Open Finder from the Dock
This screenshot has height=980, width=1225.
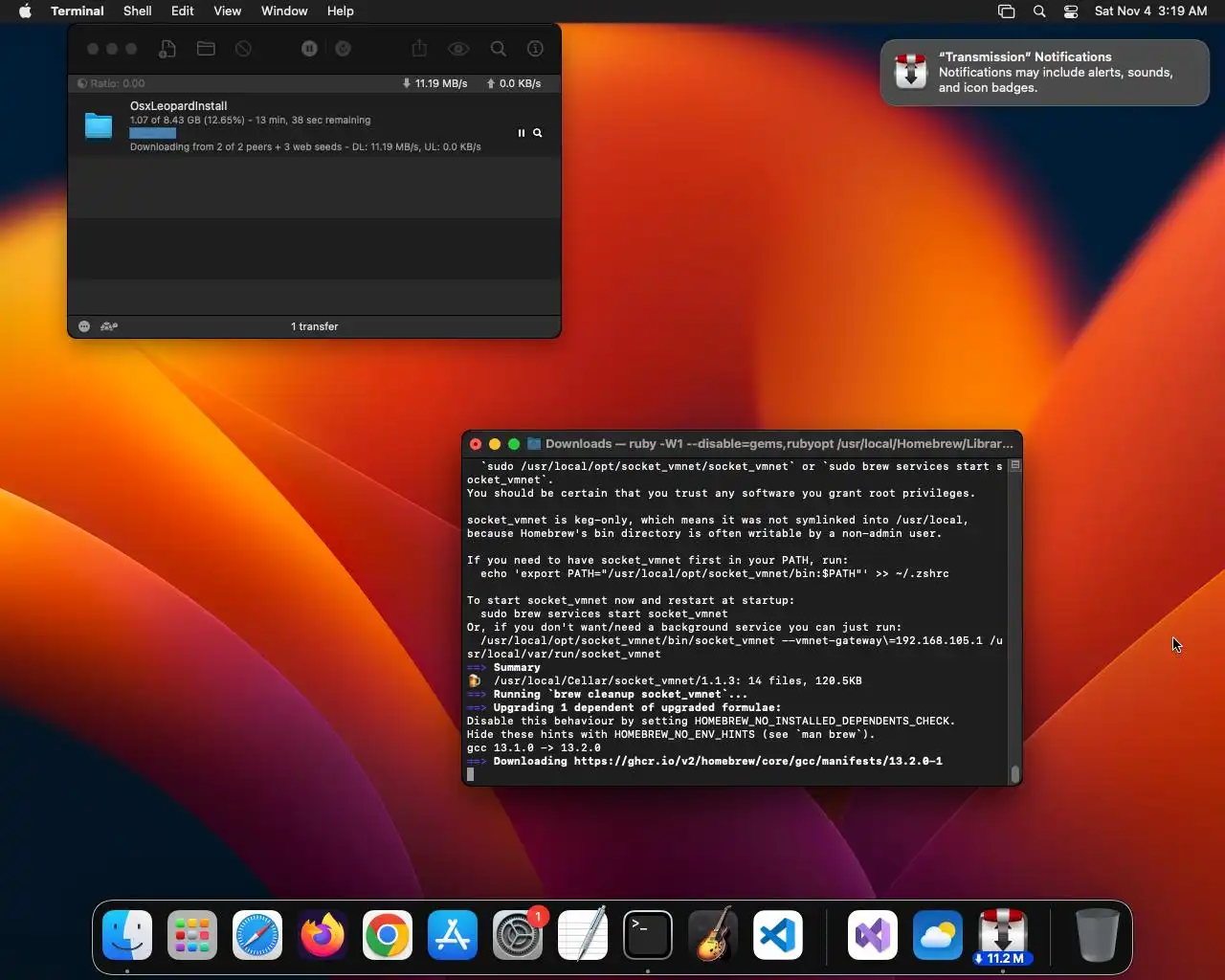coord(127,935)
